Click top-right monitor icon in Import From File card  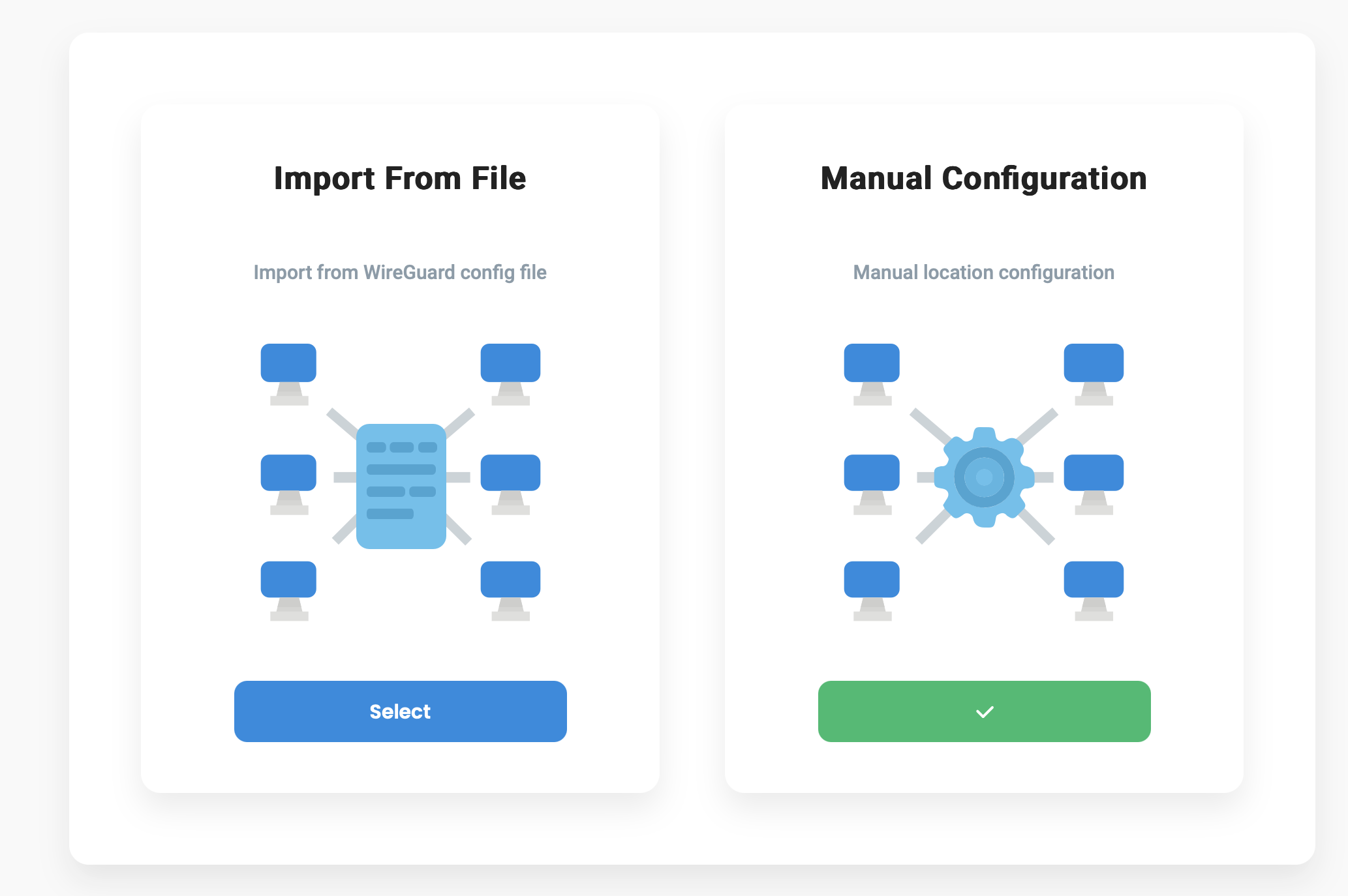point(510,372)
